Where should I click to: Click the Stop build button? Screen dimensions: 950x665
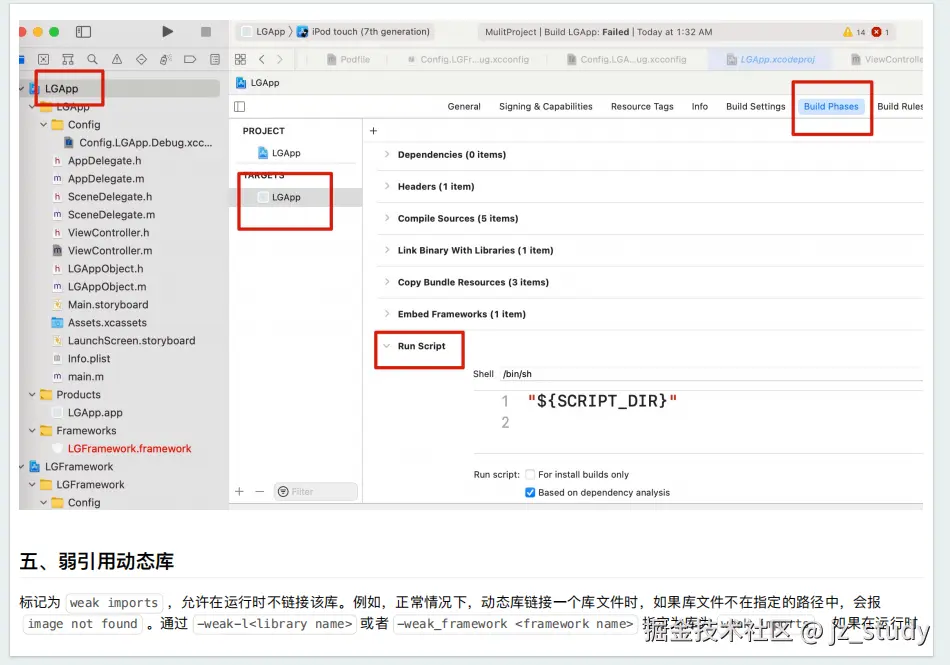206,31
